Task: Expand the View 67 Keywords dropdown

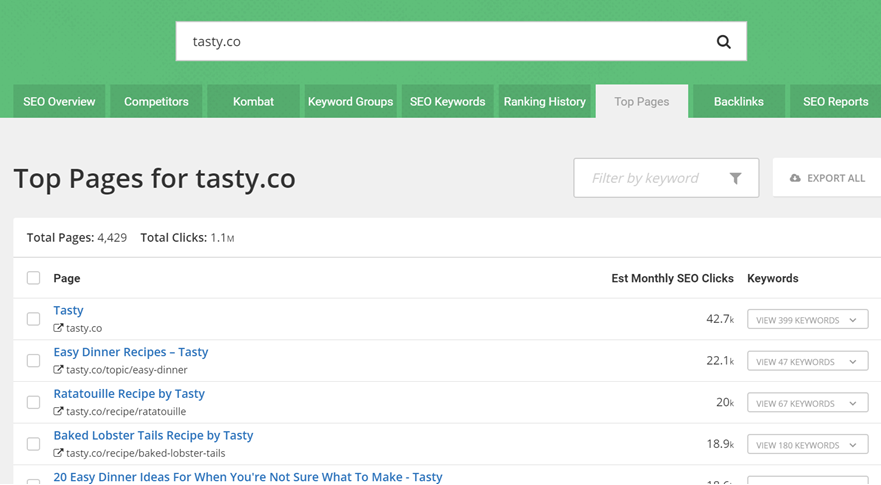Action: pyautogui.click(x=807, y=402)
